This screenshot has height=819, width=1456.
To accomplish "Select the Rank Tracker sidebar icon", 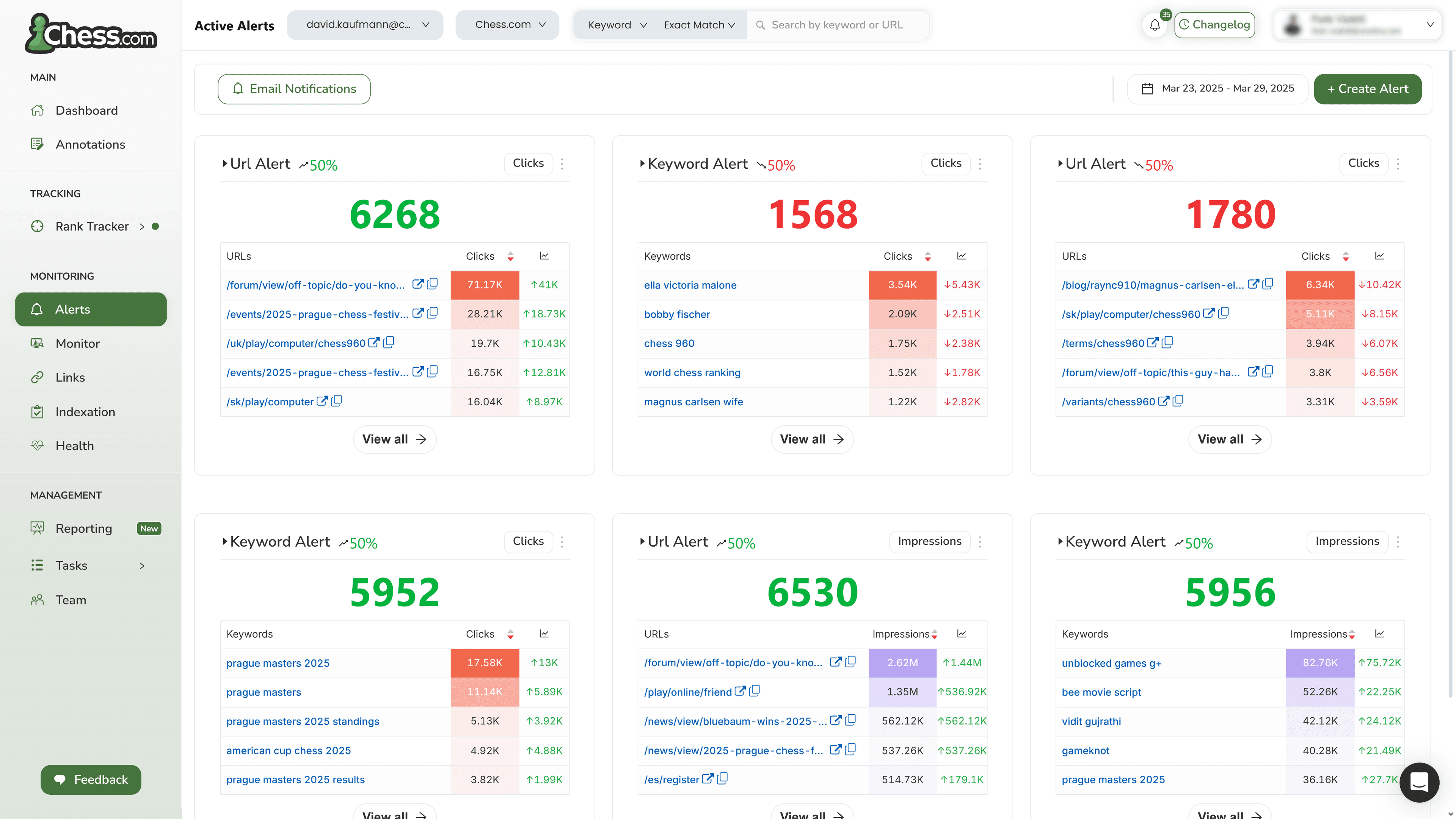I will 37,226.
